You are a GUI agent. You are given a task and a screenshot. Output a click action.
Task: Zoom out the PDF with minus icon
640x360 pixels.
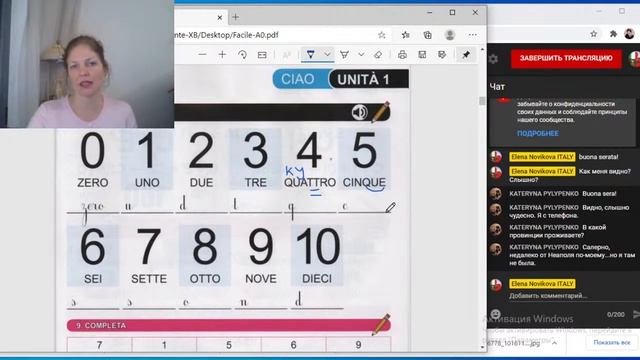point(202,54)
